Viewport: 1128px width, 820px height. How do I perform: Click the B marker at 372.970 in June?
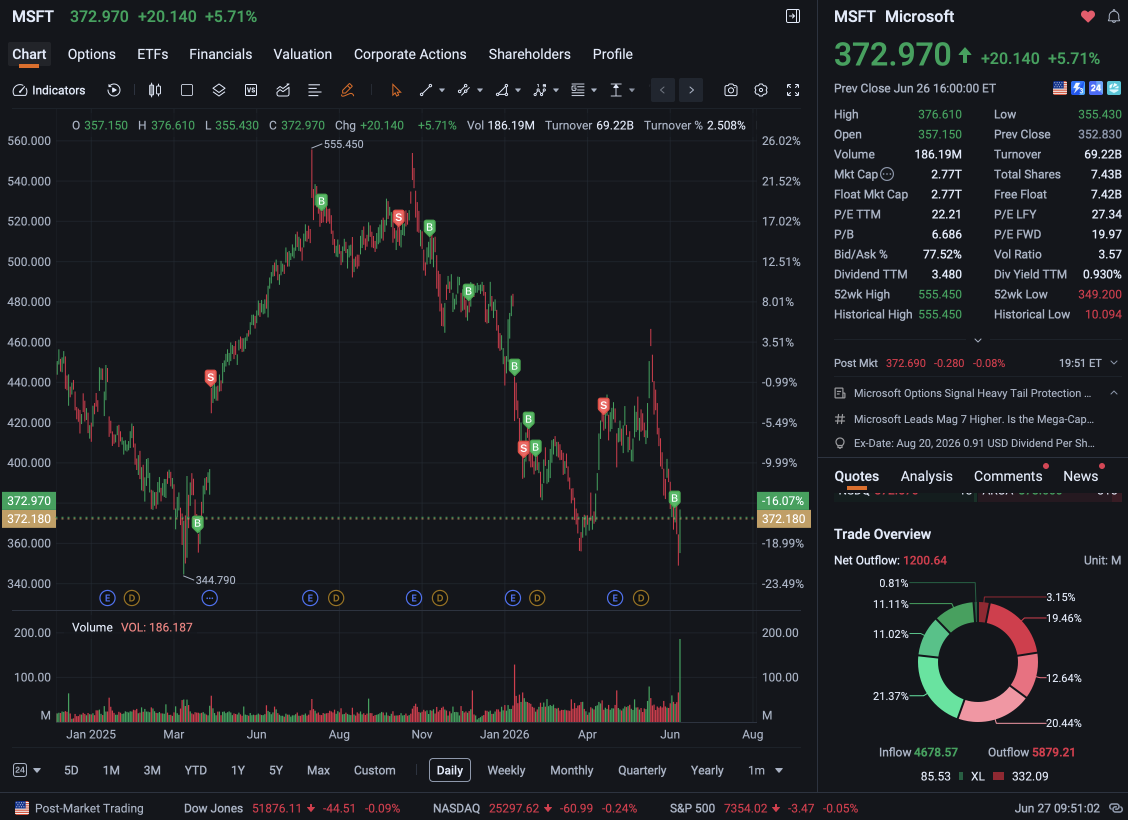point(675,498)
